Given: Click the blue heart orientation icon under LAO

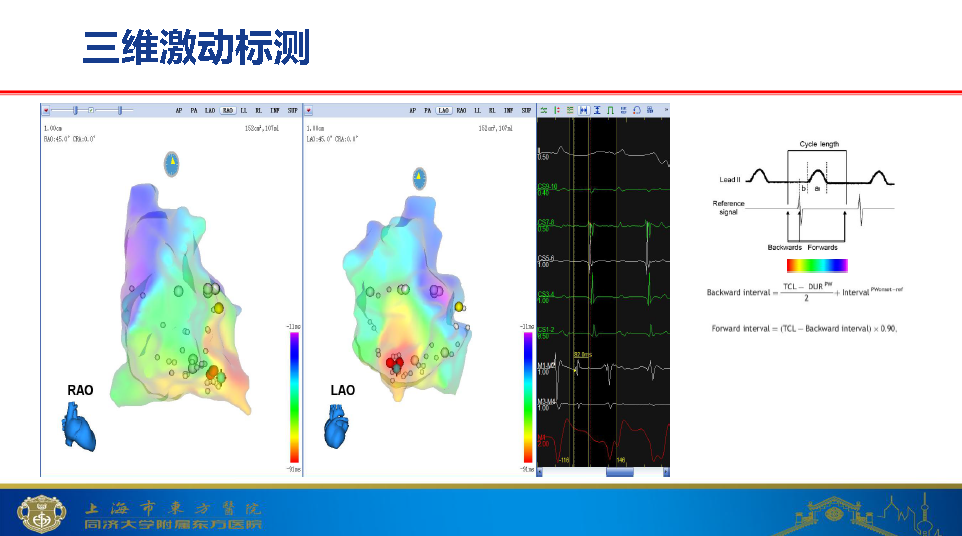Looking at the screenshot, I should click(x=337, y=427).
